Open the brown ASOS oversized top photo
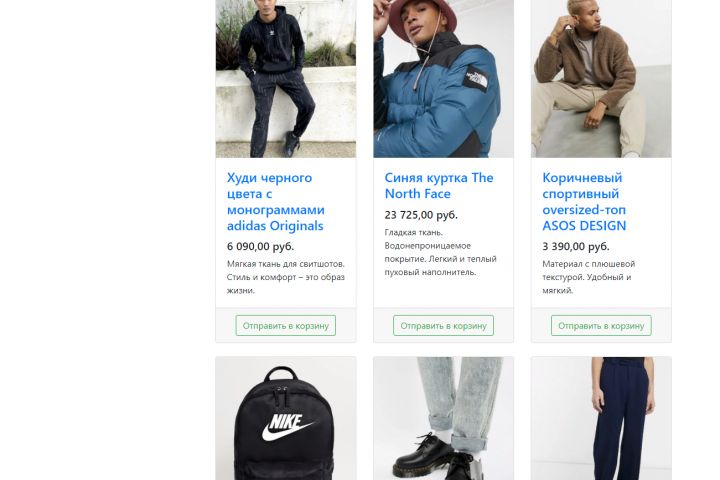Screen dimensions: 720x480 601,78
